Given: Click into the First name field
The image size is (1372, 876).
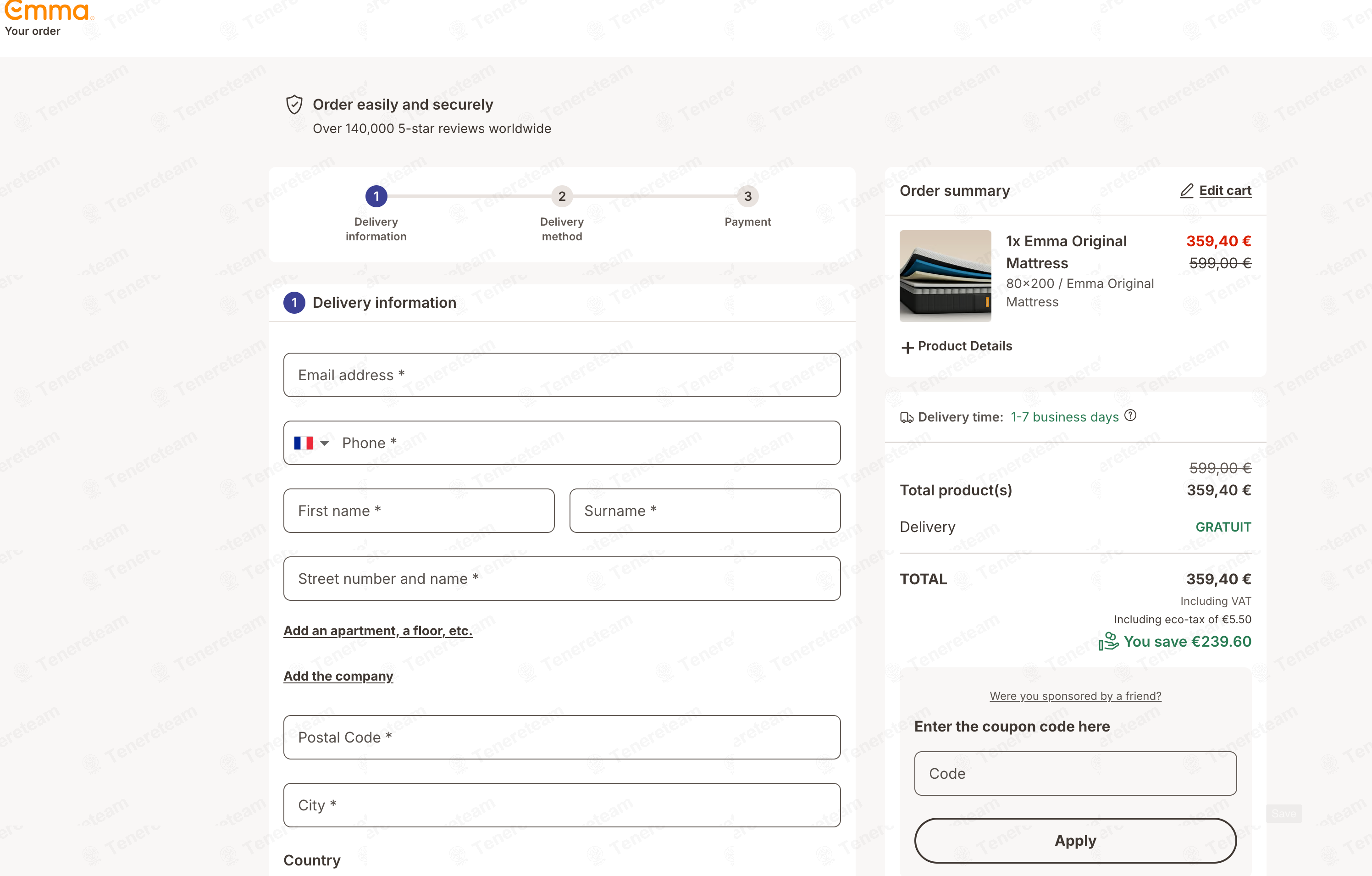Looking at the screenshot, I should point(419,510).
